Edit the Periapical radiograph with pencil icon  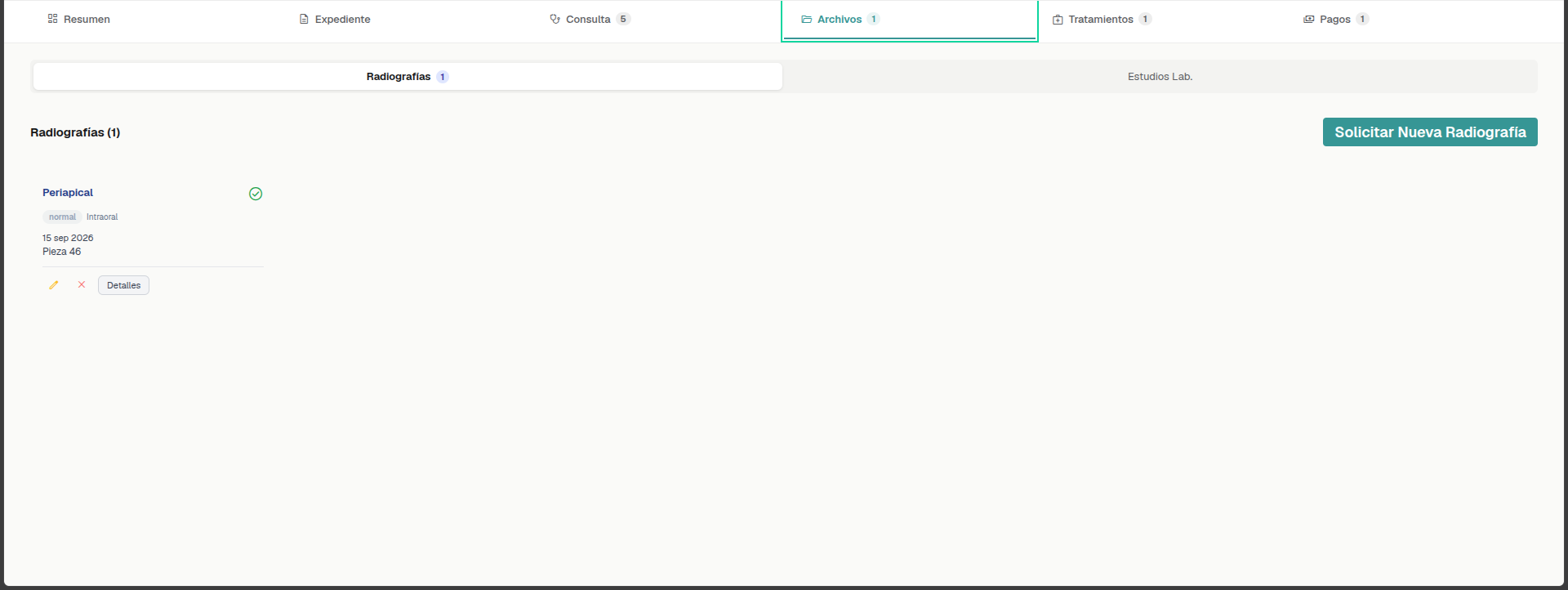pos(54,285)
